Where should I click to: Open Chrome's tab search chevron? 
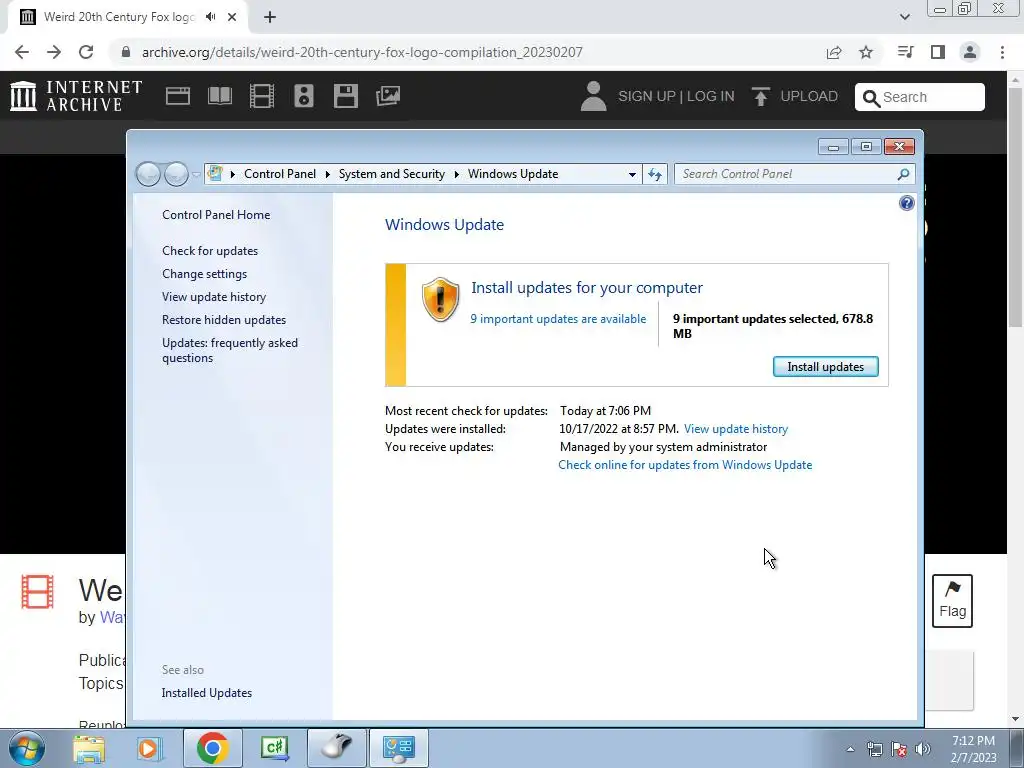pyautogui.click(x=904, y=17)
